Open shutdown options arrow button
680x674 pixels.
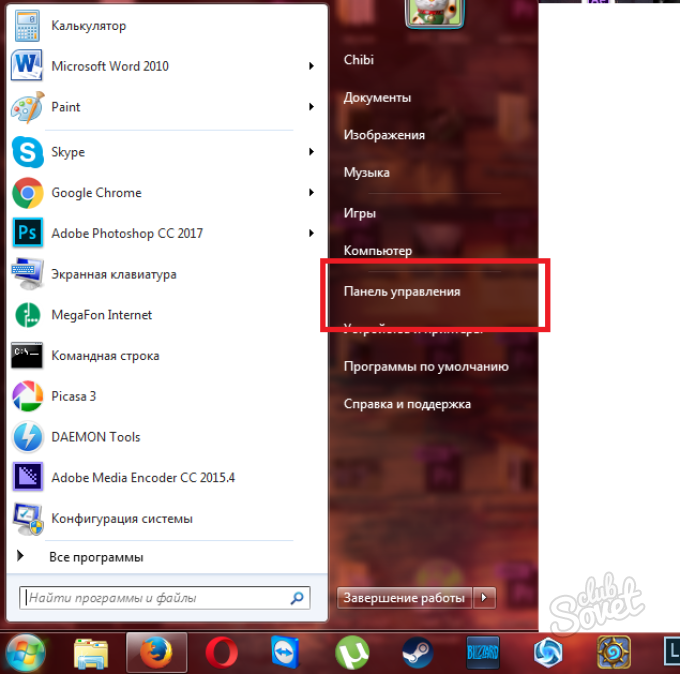click(485, 598)
